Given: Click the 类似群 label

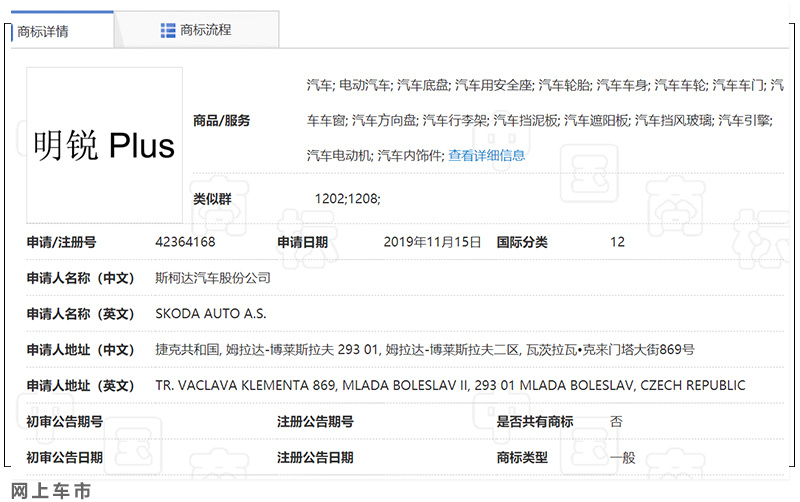Looking at the screenshot, I should pos(212,198).
